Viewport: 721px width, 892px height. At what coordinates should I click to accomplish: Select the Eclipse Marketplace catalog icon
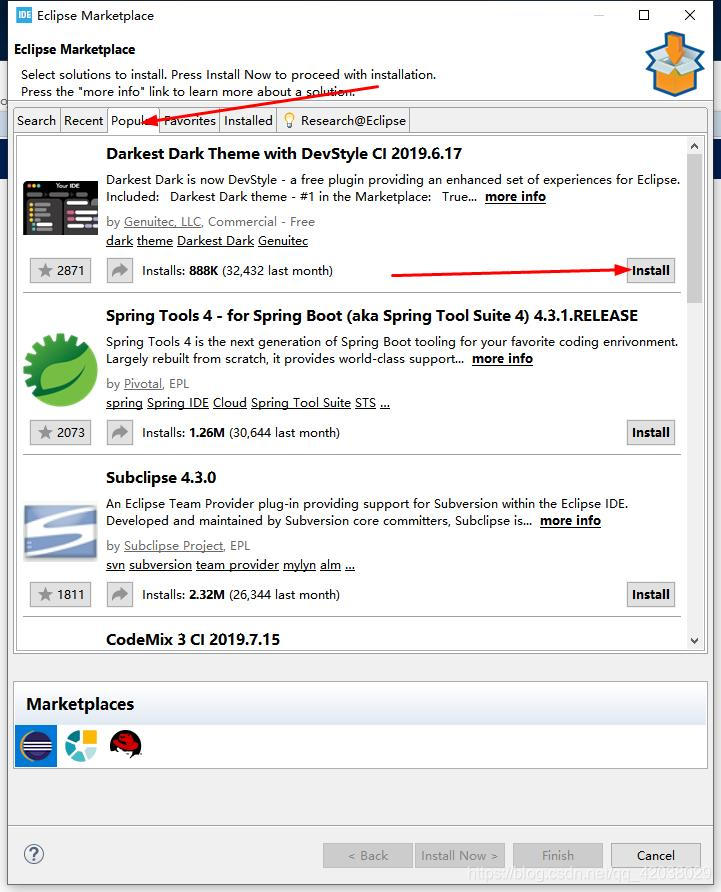click(x=36, y=746)
